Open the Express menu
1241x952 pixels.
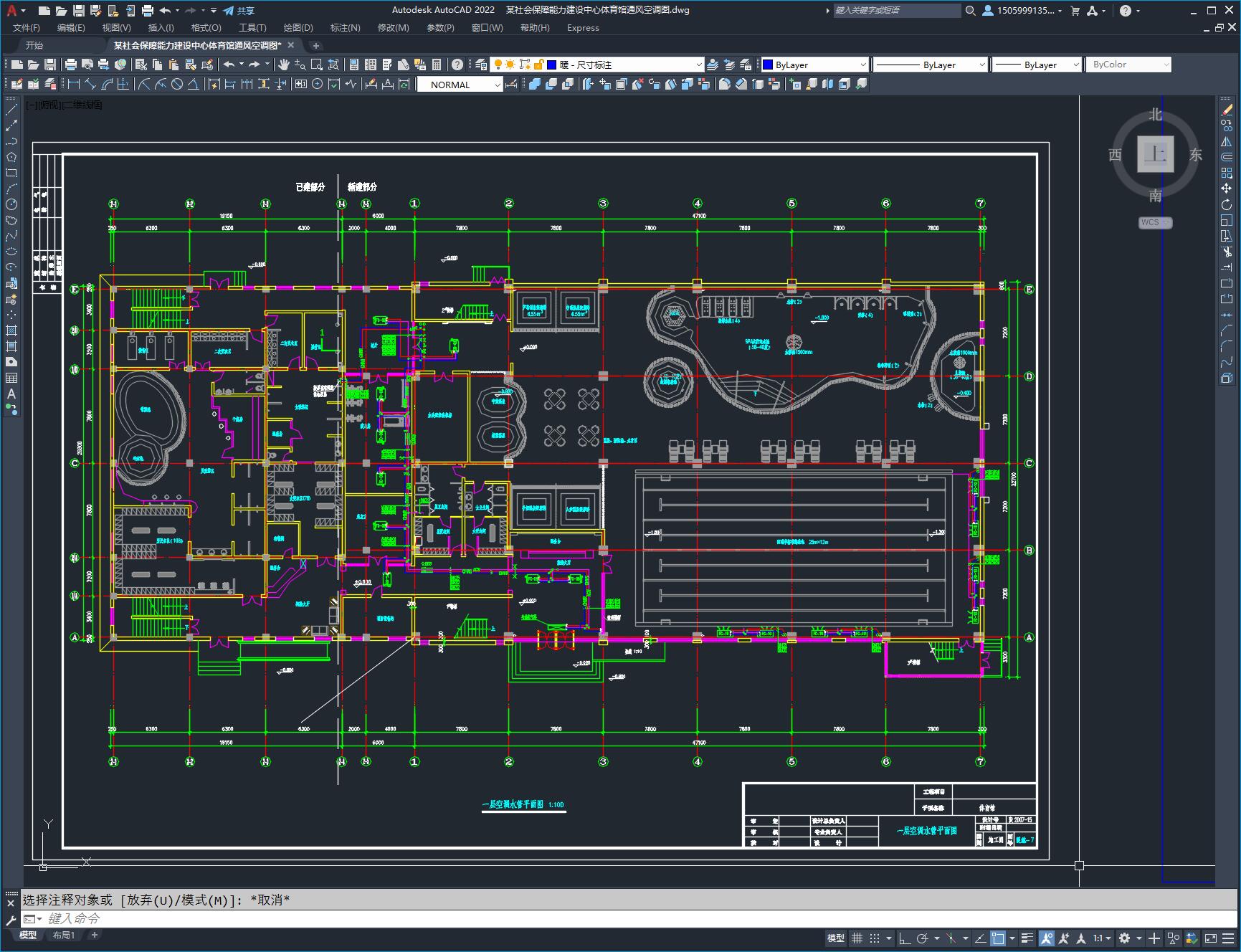[x=583, y=28]
